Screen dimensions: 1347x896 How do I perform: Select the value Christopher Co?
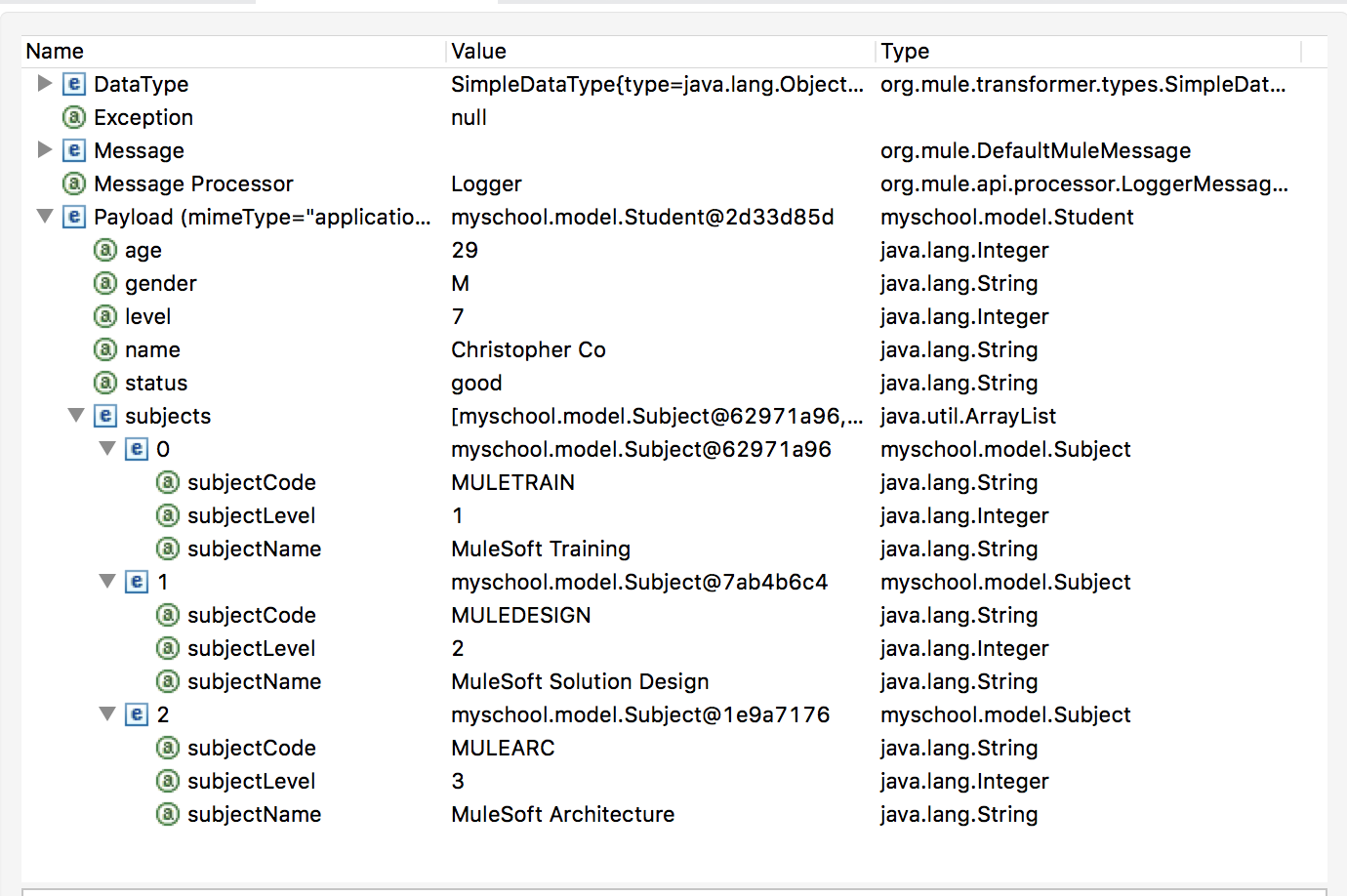[x=528, y=349]
